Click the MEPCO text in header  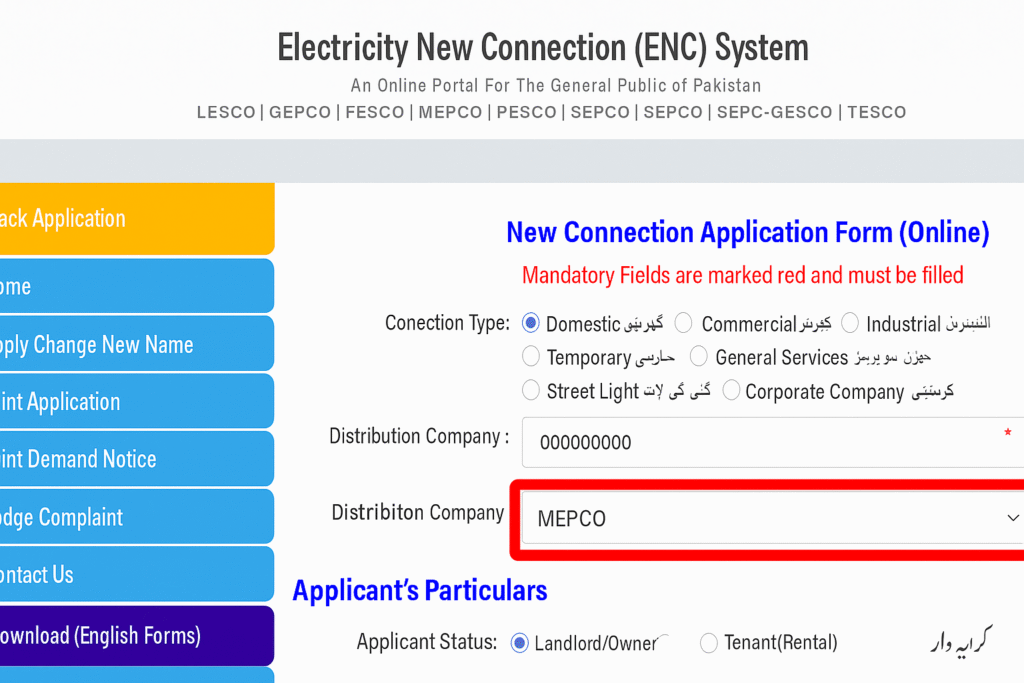pyautogui.click(x=450, y=112)
